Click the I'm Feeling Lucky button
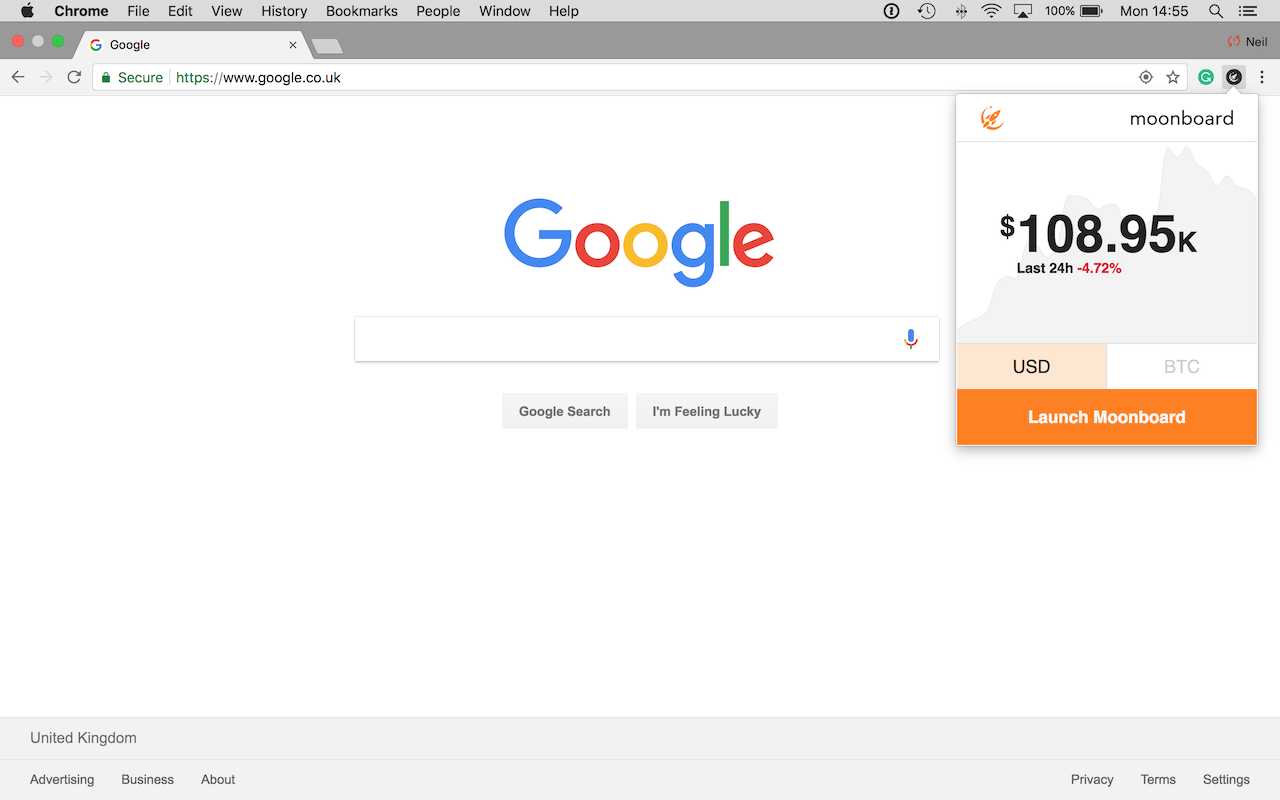Screen dimensions: 1280x800 point(707,411)
